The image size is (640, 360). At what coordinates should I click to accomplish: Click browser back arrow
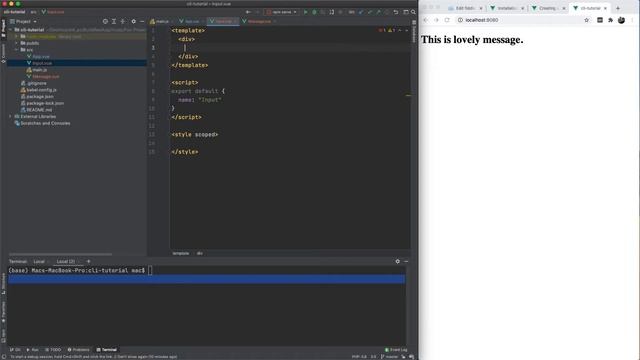[x=425, y=20]
